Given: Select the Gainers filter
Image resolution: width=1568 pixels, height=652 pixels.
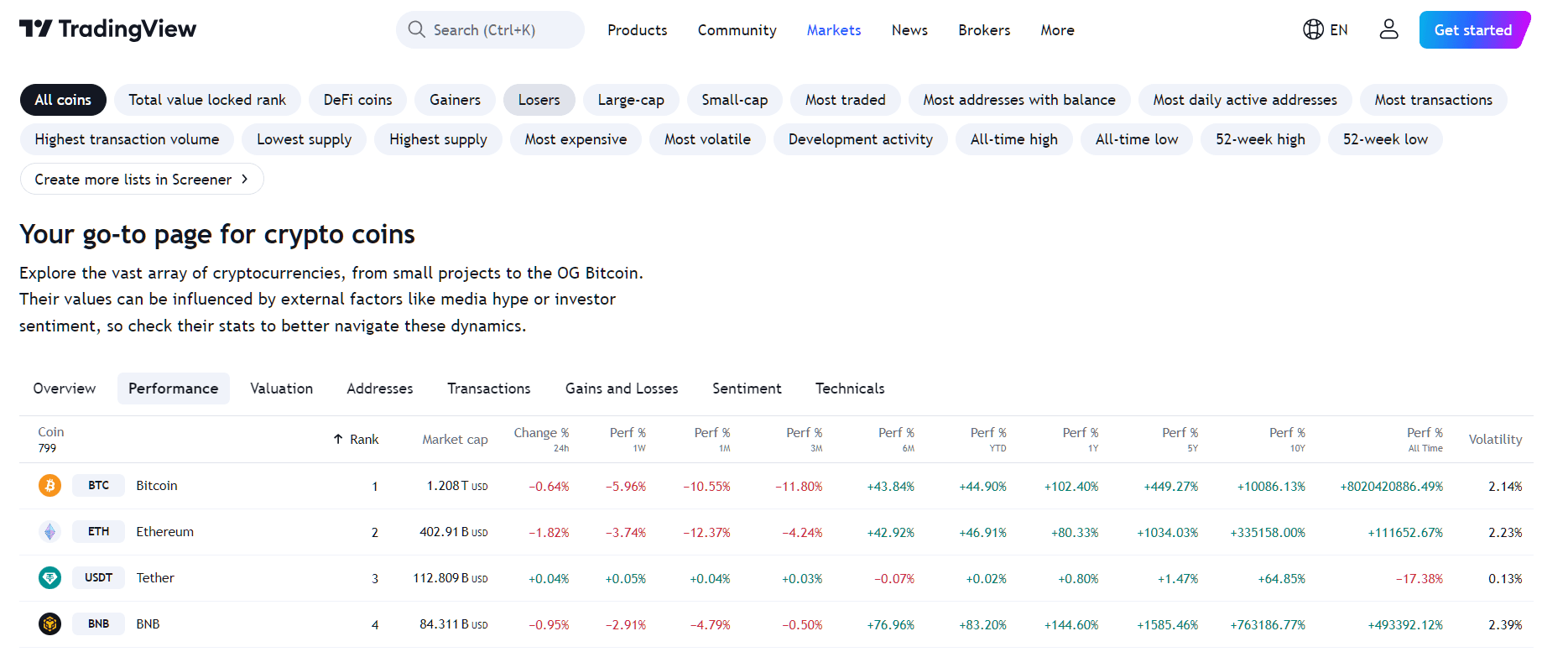Looking at the screenshot, I should pyautogui.click(x=455, y=100).
